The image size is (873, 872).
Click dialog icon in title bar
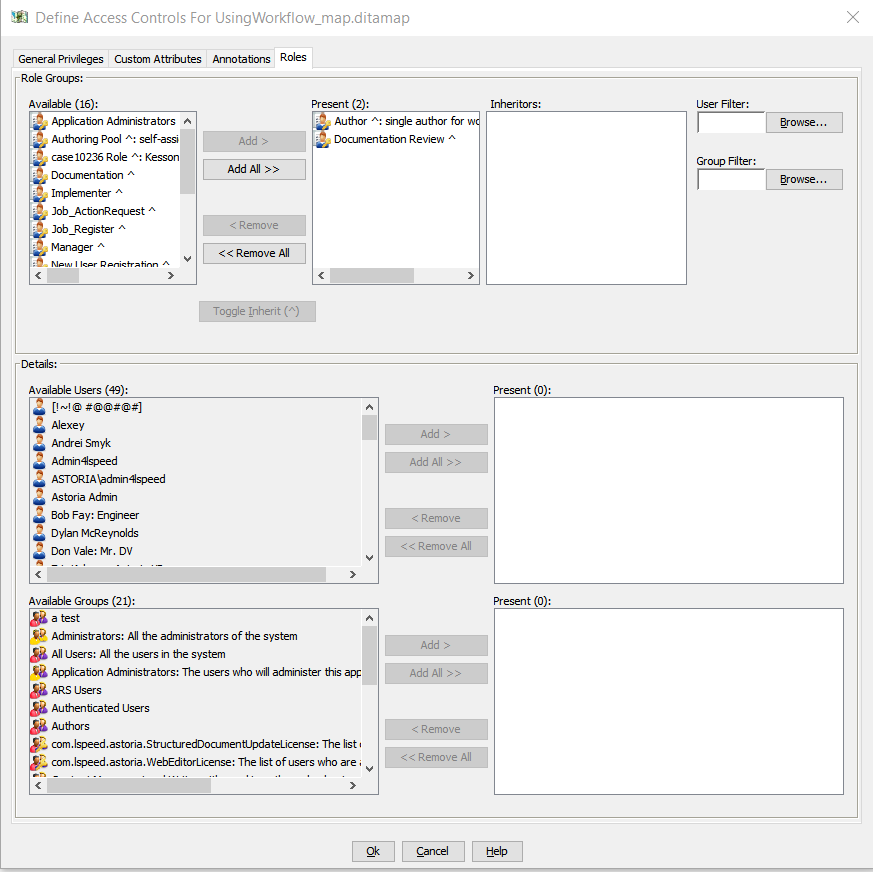point(18,18)
